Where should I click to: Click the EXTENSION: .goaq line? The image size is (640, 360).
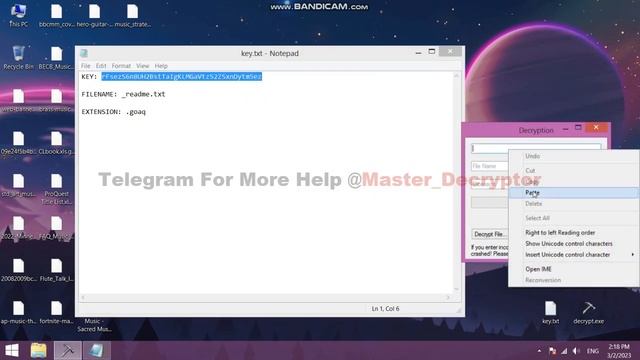coord(113,111)
